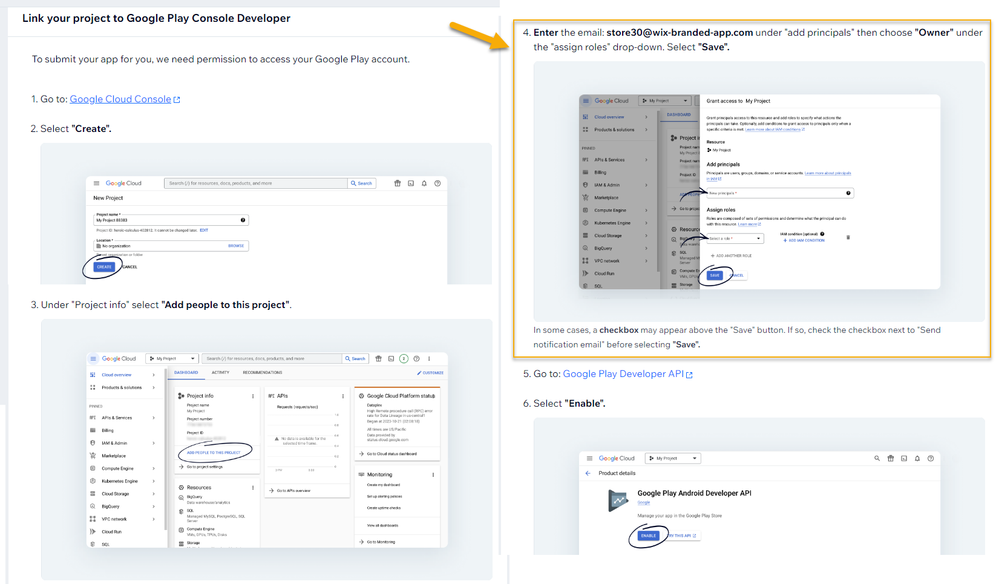Select the ACTIVITY tab in dashboard image
The image size is (999, 584).
click(220, 373)
